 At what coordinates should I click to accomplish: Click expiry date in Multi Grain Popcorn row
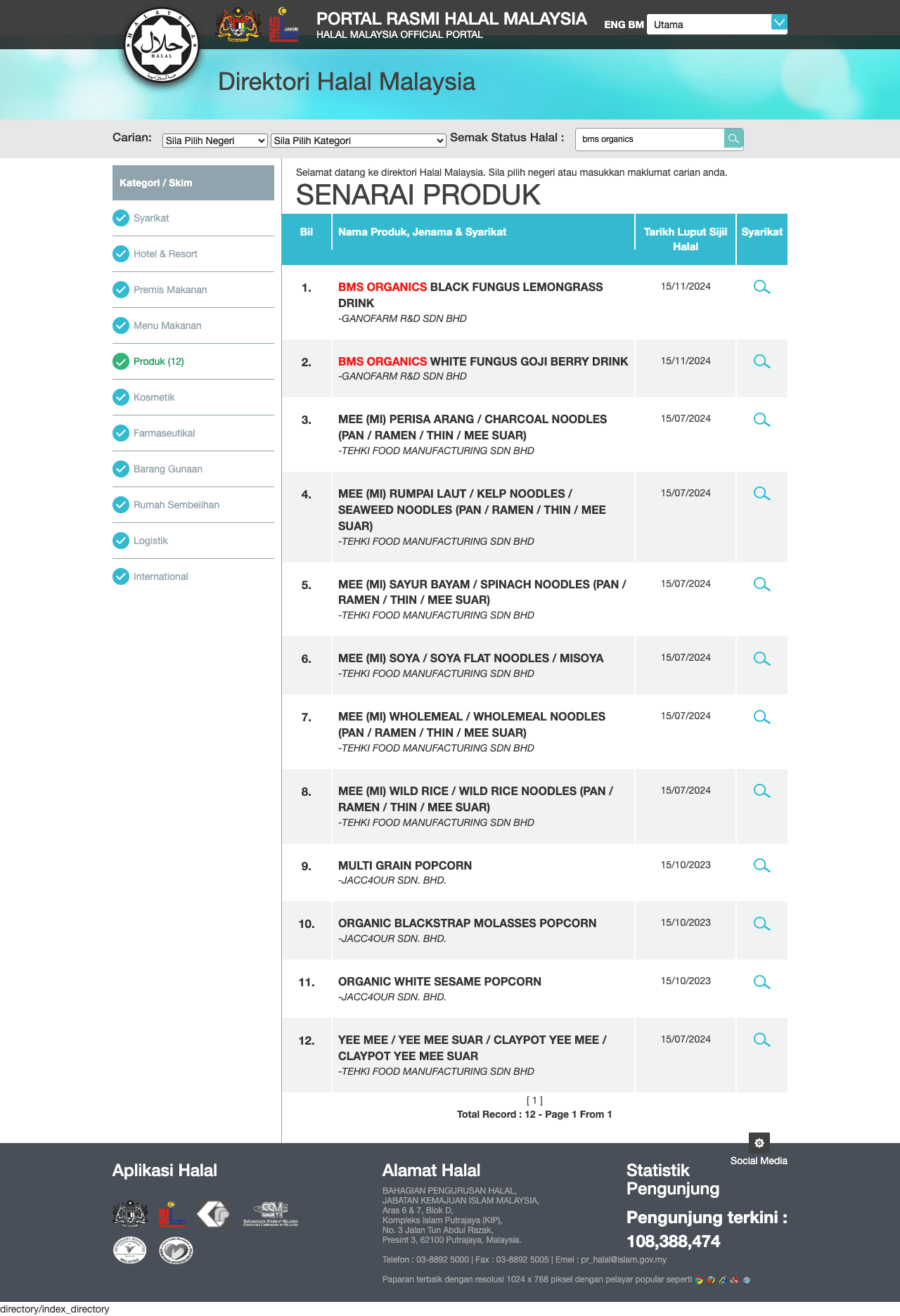[x=686, y=865]
